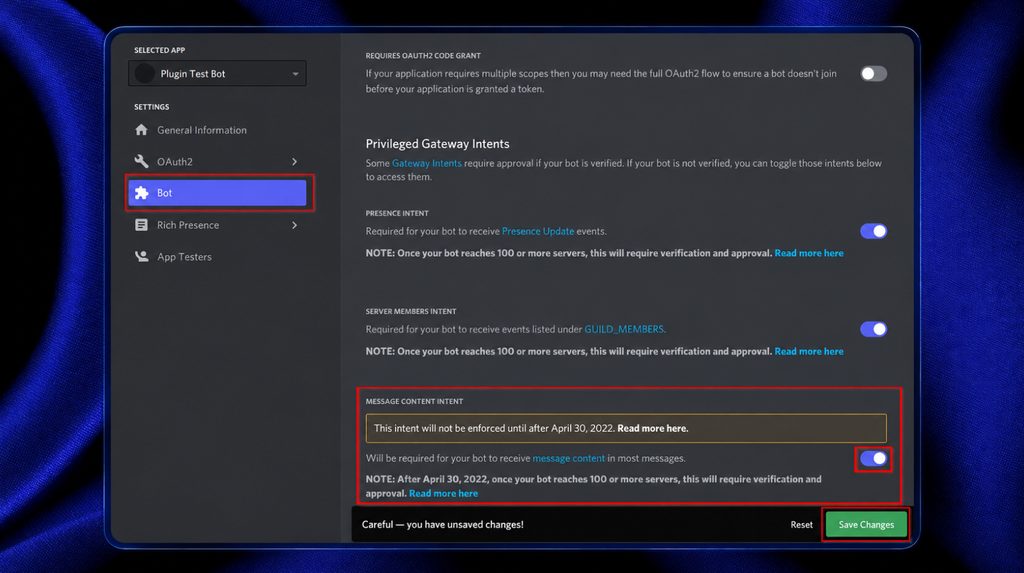Click the OAuth2 wrench icon
Screen dimensions: 1024x573
click(x=142, y=161)
